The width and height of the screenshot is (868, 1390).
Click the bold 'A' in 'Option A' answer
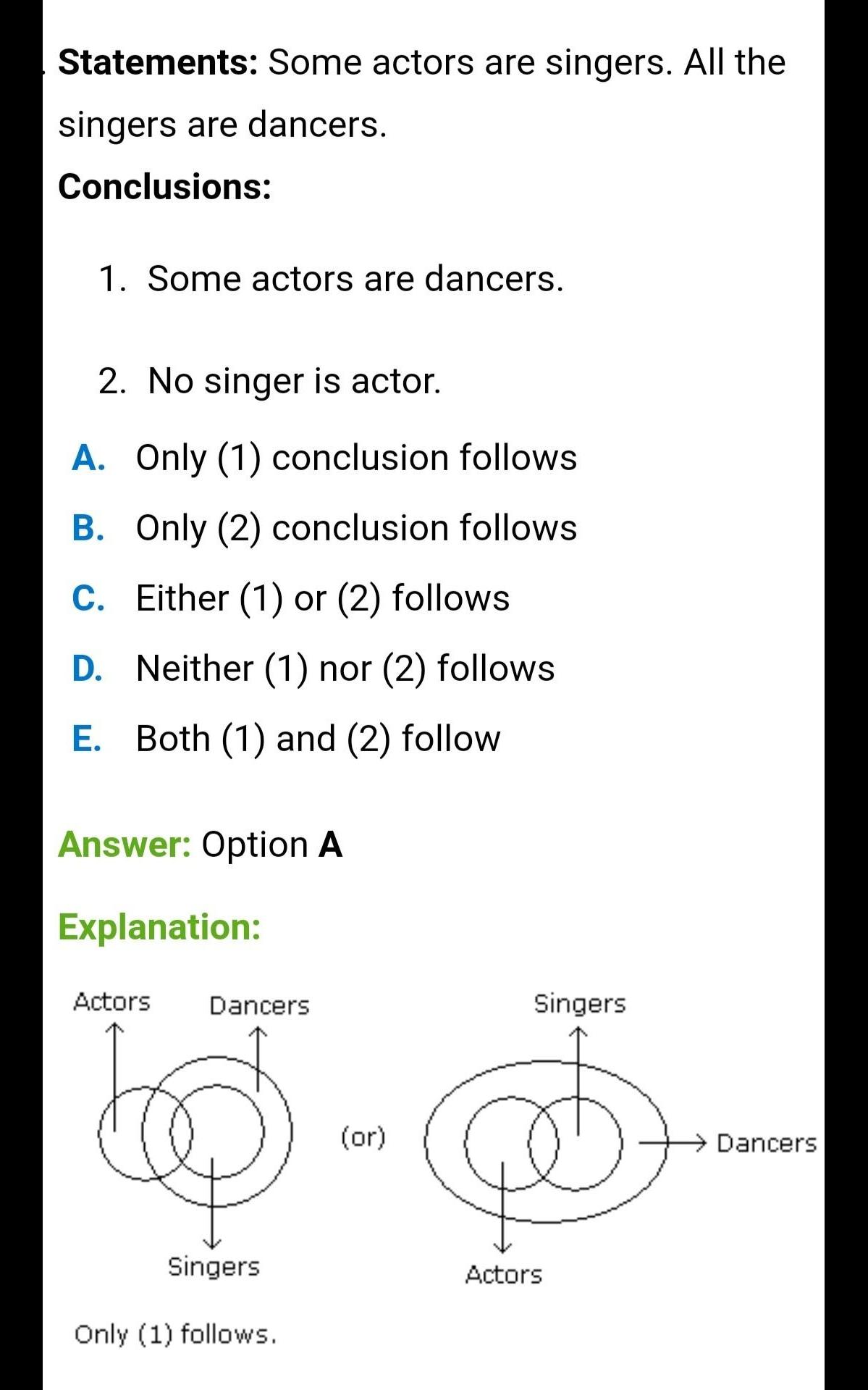click(x=330, y=845)
